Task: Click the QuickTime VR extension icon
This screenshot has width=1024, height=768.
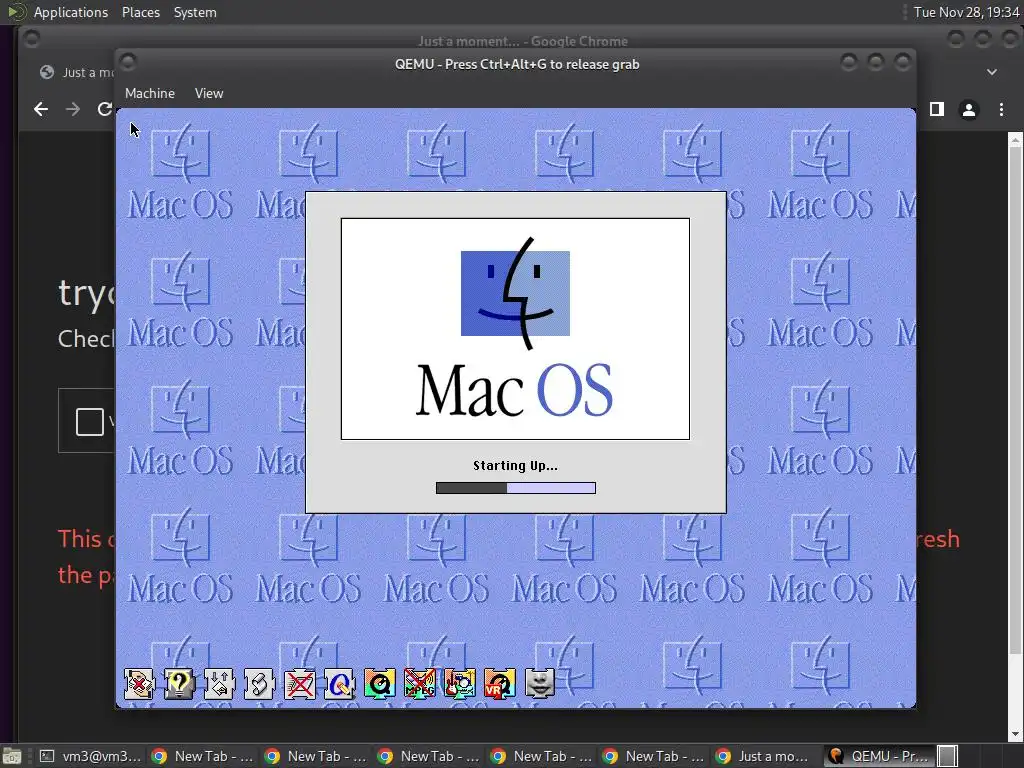Action: pyautogui.click(x=500, y=684)
